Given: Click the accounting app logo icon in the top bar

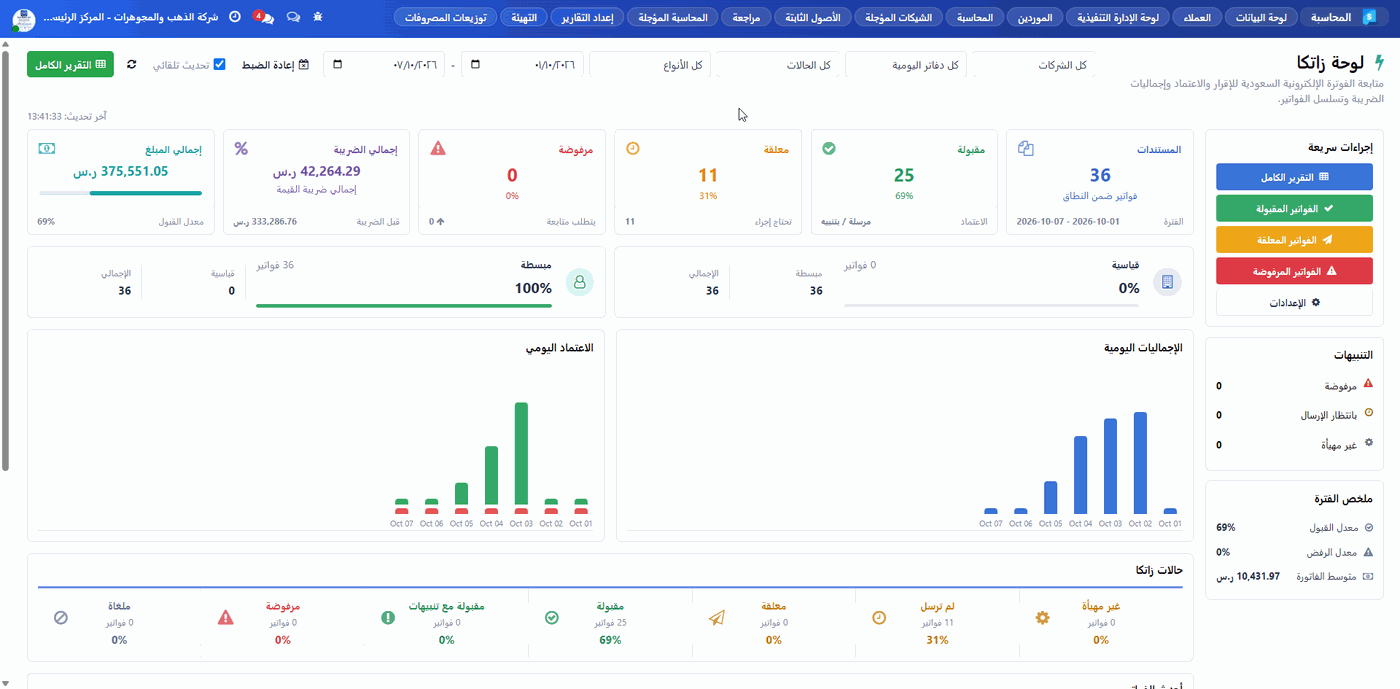Looking at the screenshot, I should click(1369, 17).
